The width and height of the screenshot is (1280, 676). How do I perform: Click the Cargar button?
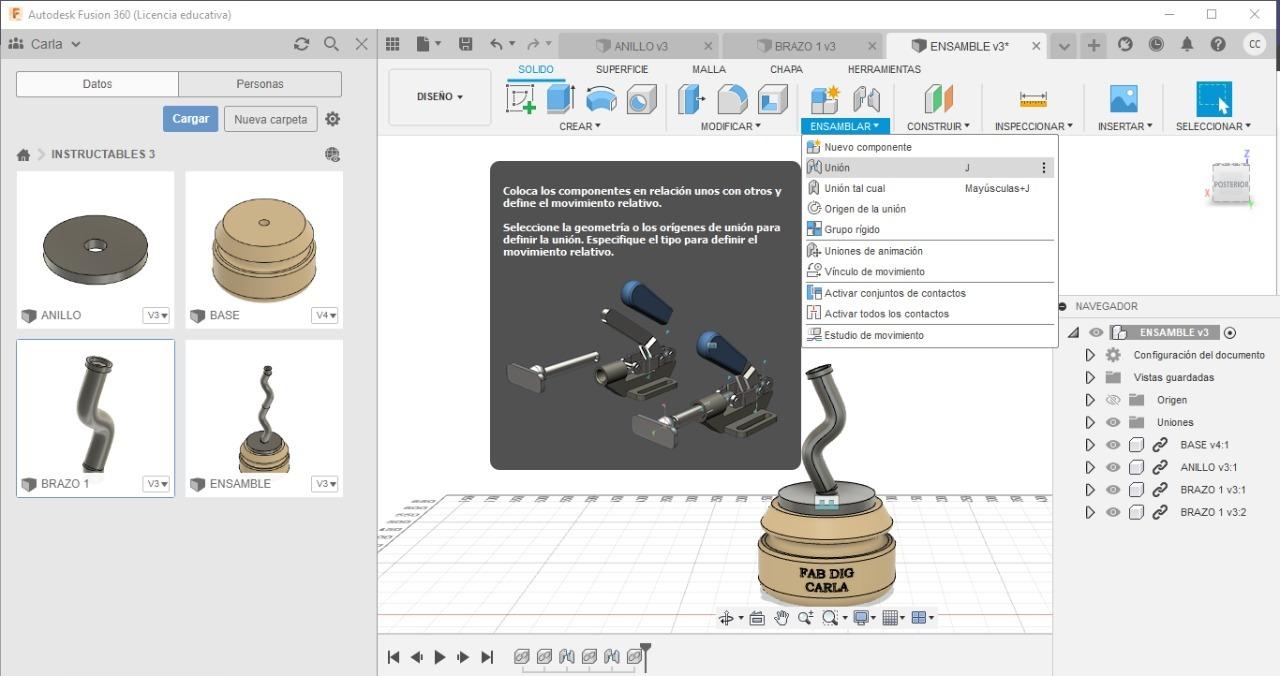190,119
